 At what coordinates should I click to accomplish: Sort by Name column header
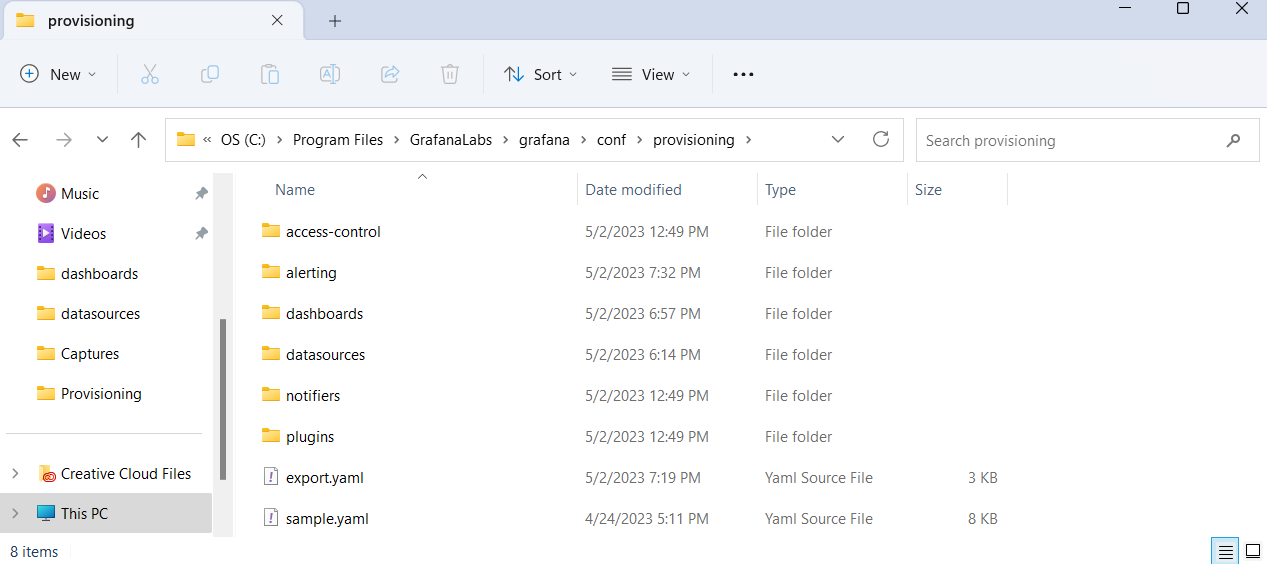point(295,189)
